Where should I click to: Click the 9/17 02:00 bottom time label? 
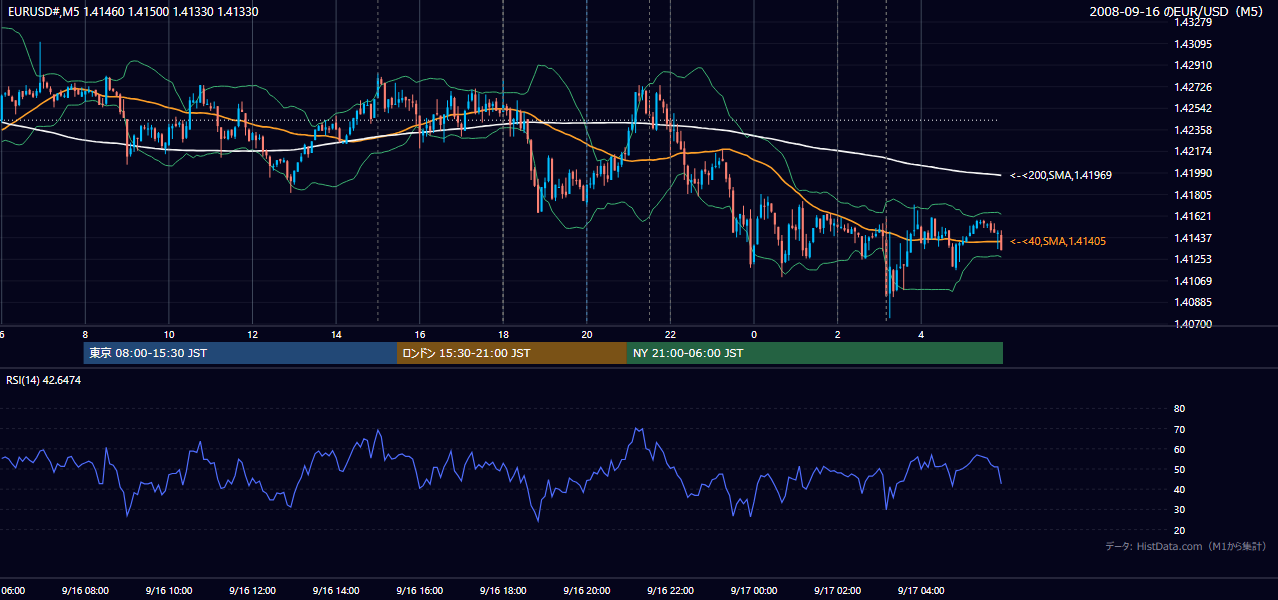tap(836, 591)
